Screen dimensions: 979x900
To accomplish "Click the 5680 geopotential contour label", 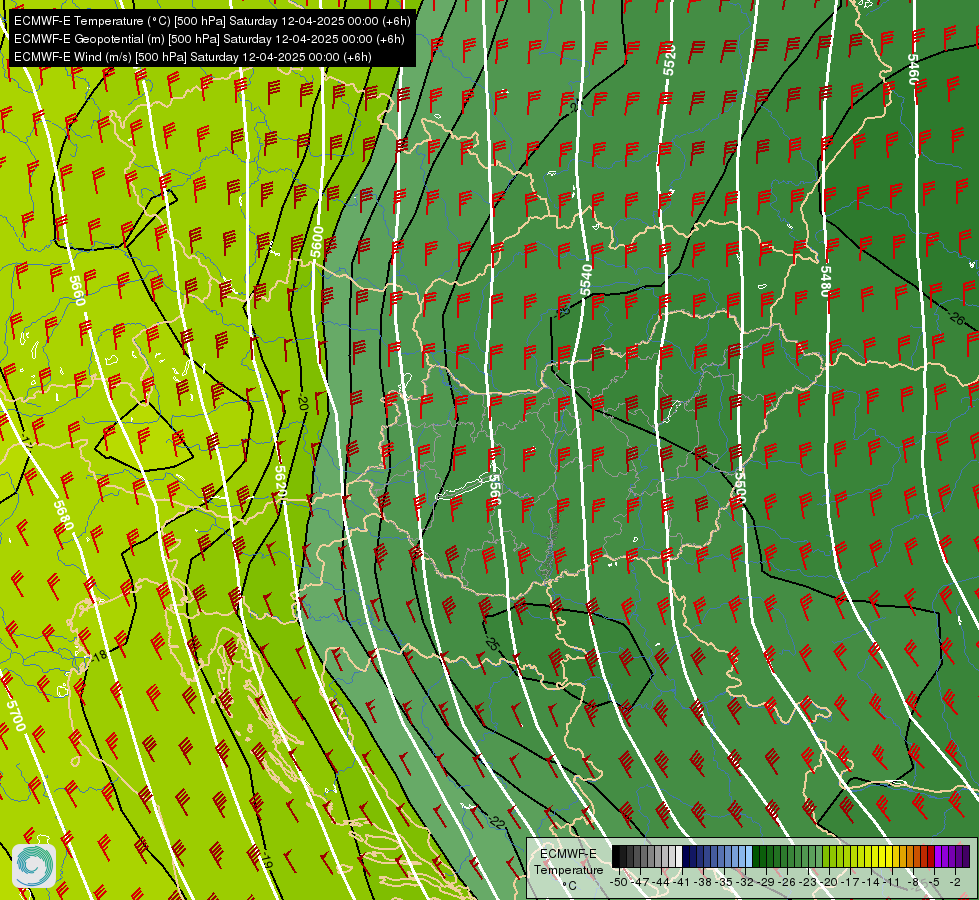I will [64, 515].
